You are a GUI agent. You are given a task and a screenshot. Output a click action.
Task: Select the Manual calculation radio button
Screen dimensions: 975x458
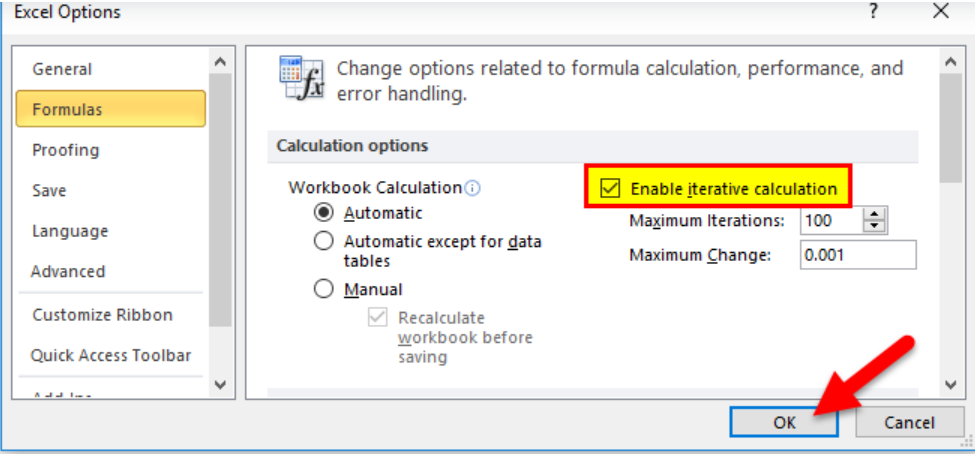point(324,289)
